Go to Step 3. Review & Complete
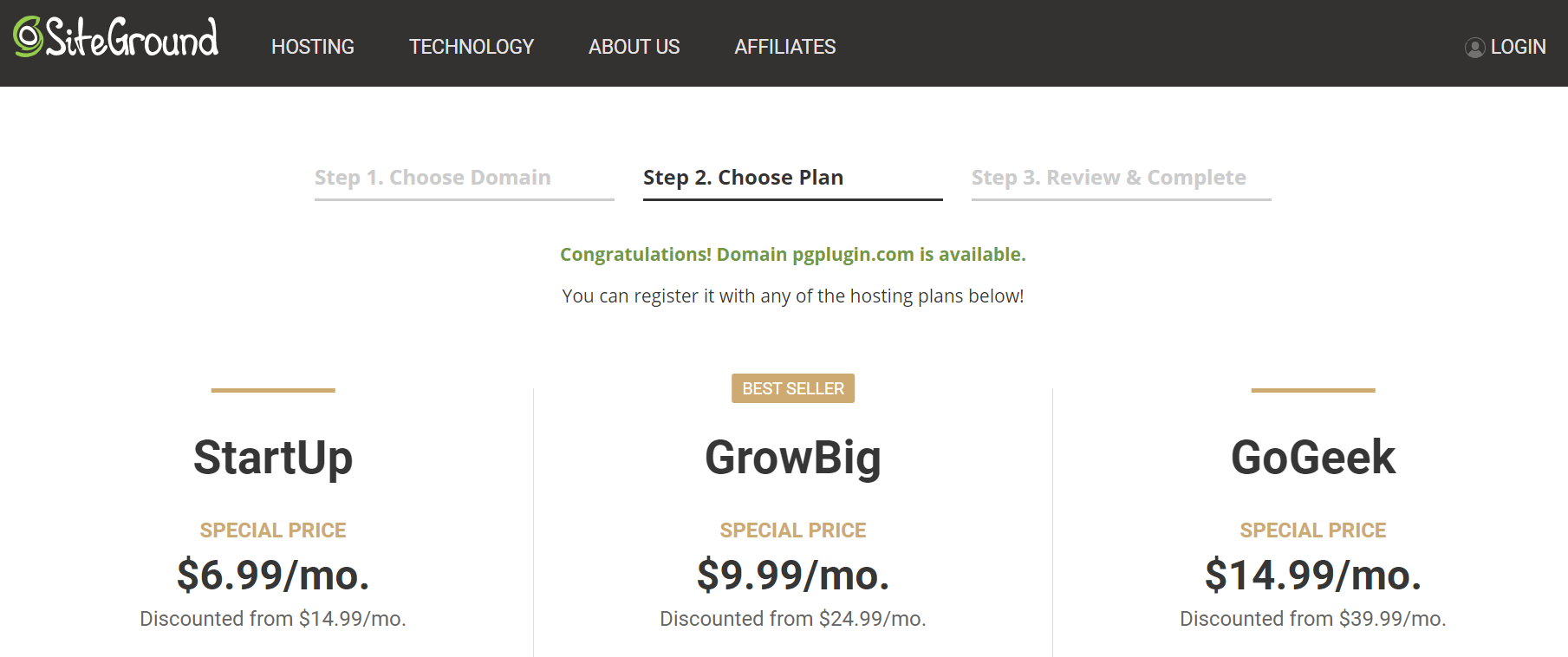 point(1109,177)
